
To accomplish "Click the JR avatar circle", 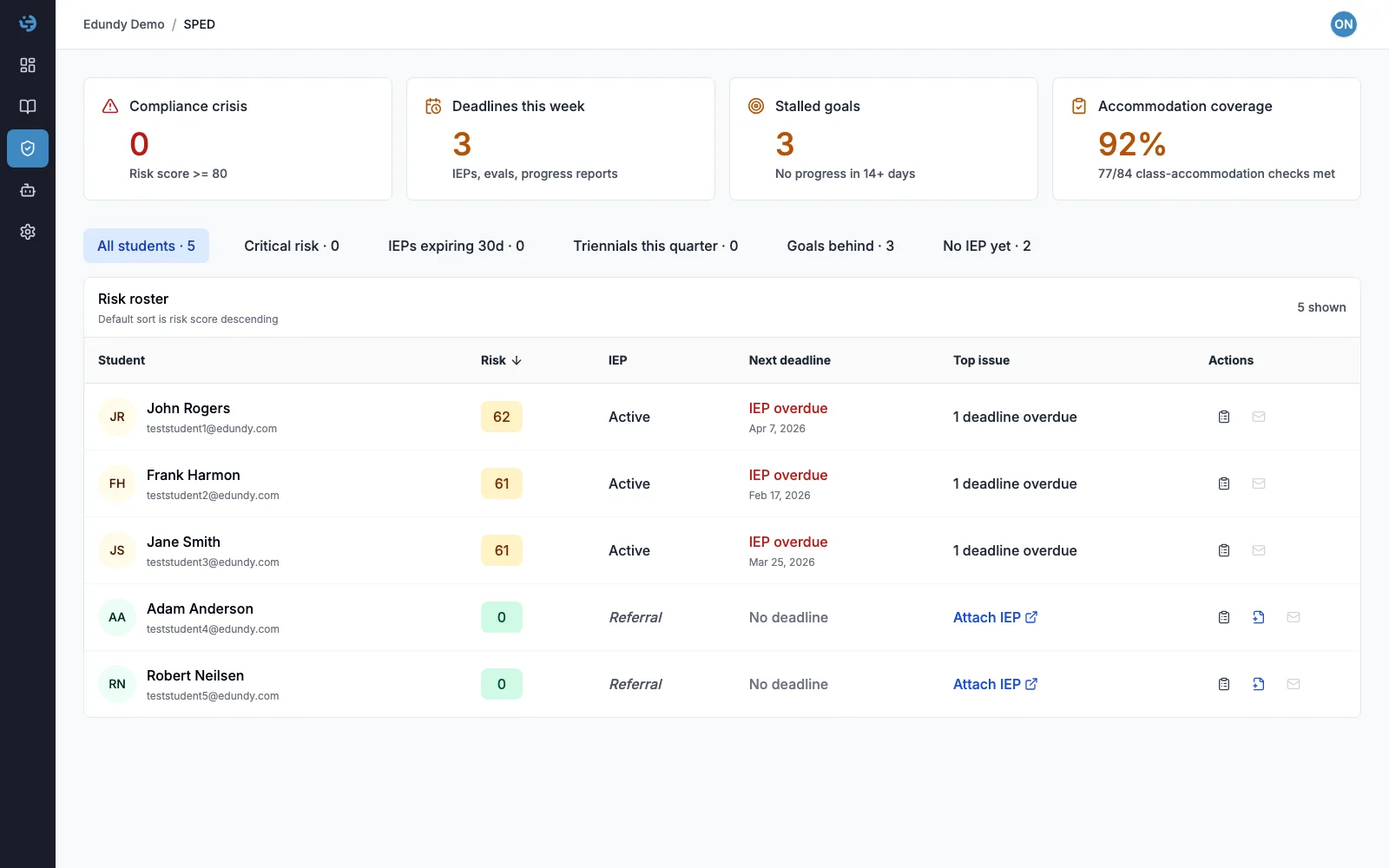I will point(117,417).
